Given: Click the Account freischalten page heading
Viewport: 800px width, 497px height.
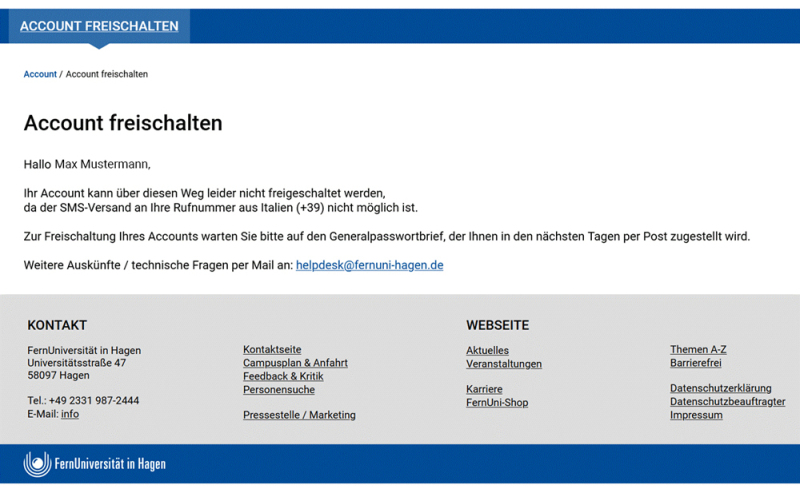Looking at the screenshot, I should [x=123, y=123].
